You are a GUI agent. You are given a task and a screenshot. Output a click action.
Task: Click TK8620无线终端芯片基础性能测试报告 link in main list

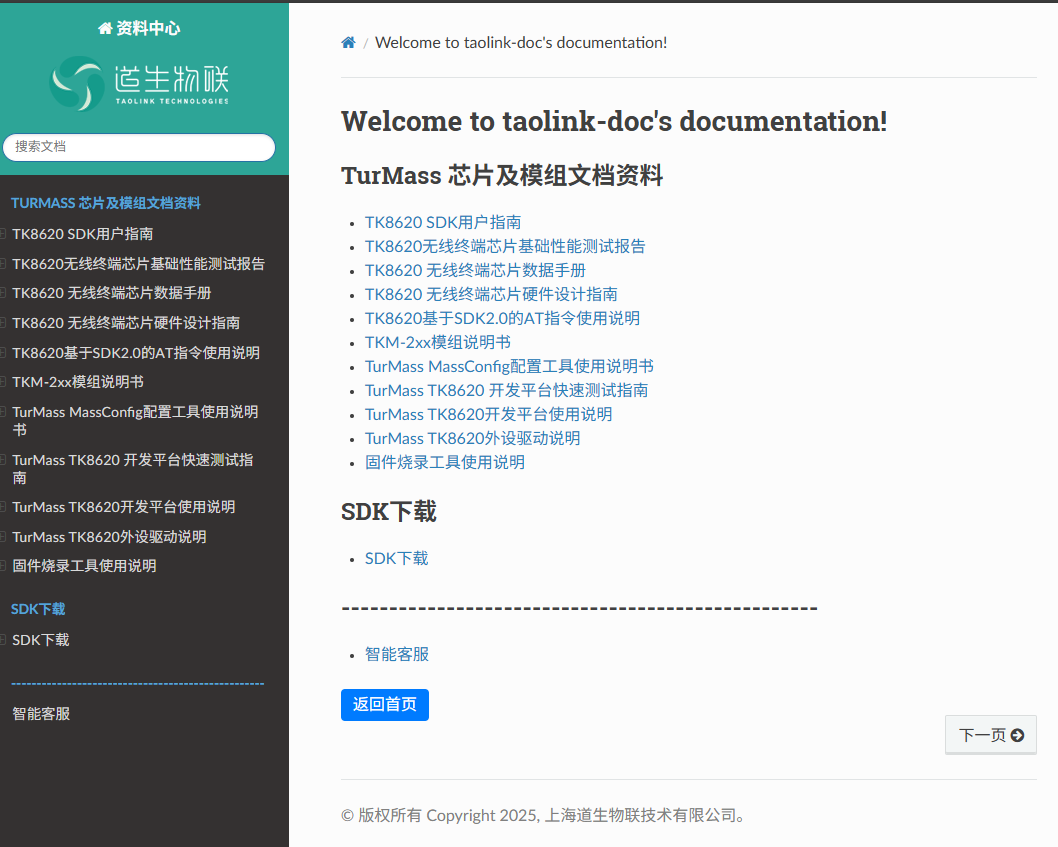pyautogui.click(x=505, y=246)
